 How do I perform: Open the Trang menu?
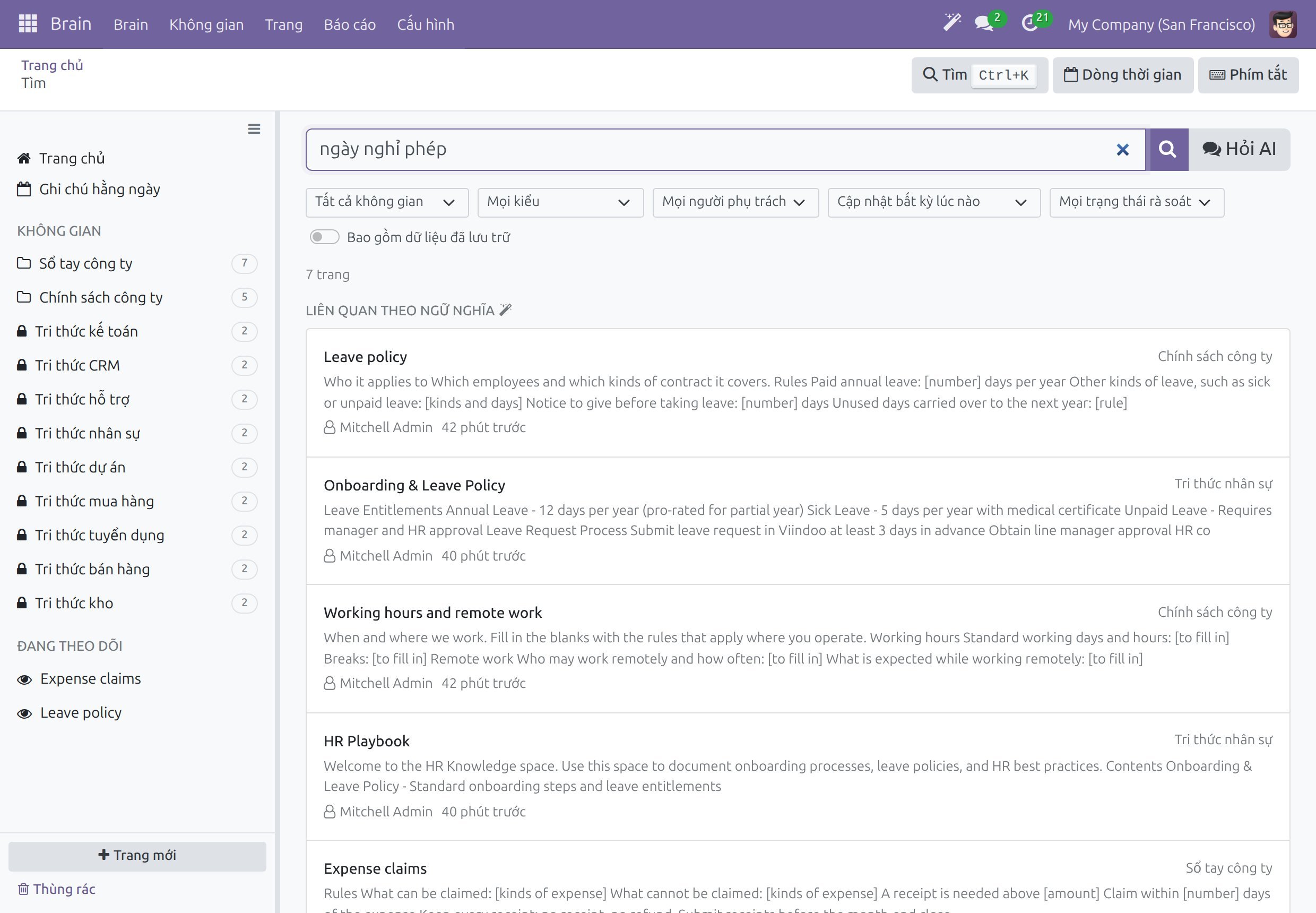(x=284, y=24)
